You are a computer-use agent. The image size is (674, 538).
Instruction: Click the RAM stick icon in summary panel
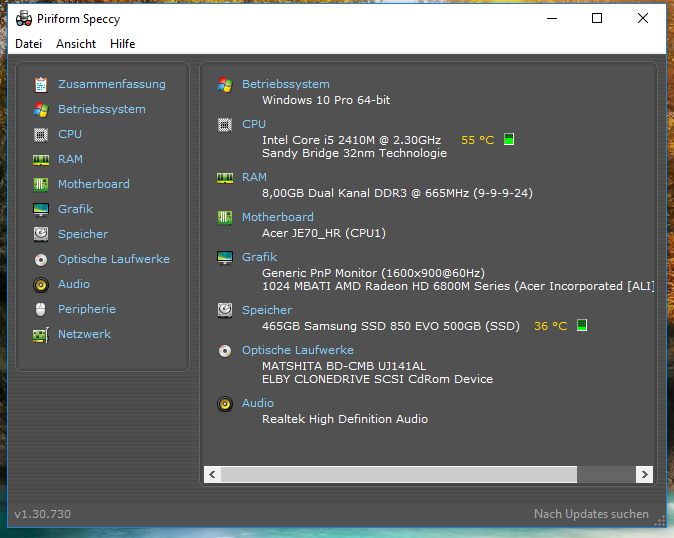pyautogui.click(x=225, y=178)
